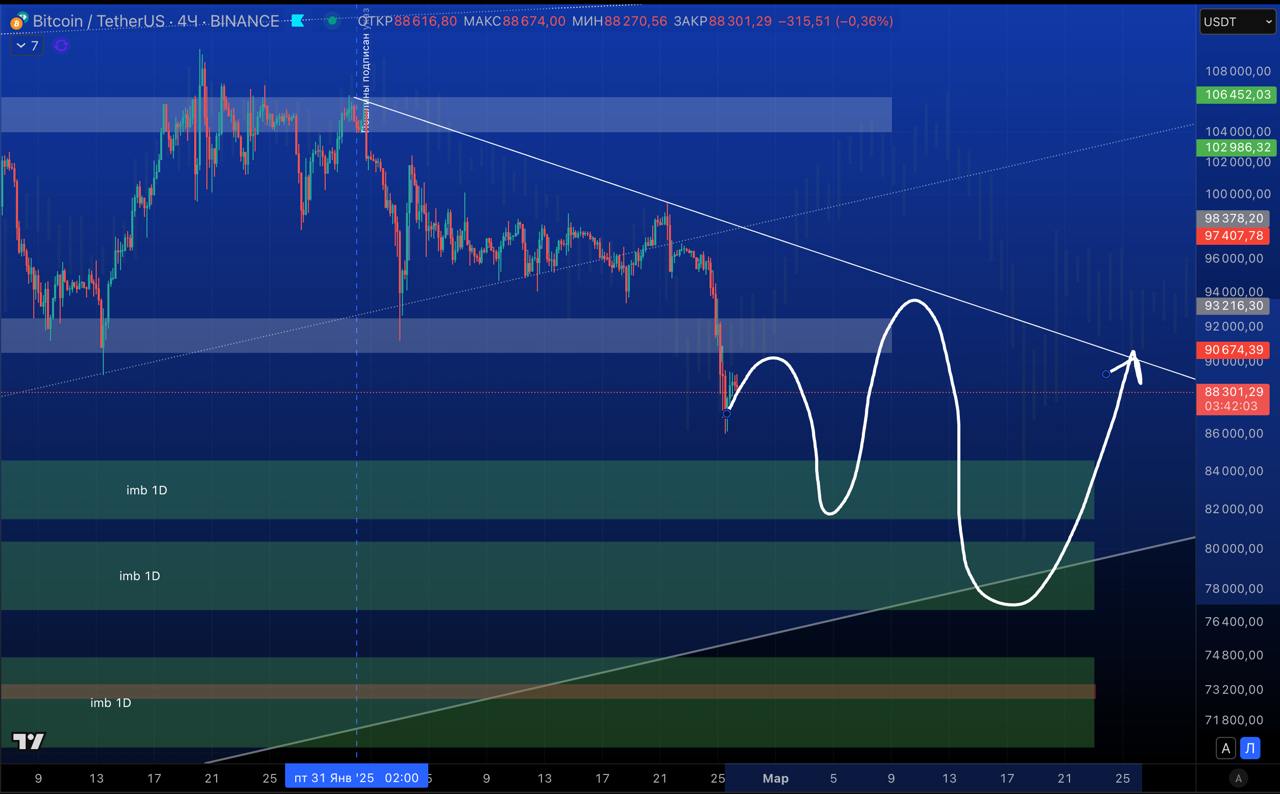The image size is (1280, 794).
Task: Open the USDT currency dropdown
Action: 1237,21
